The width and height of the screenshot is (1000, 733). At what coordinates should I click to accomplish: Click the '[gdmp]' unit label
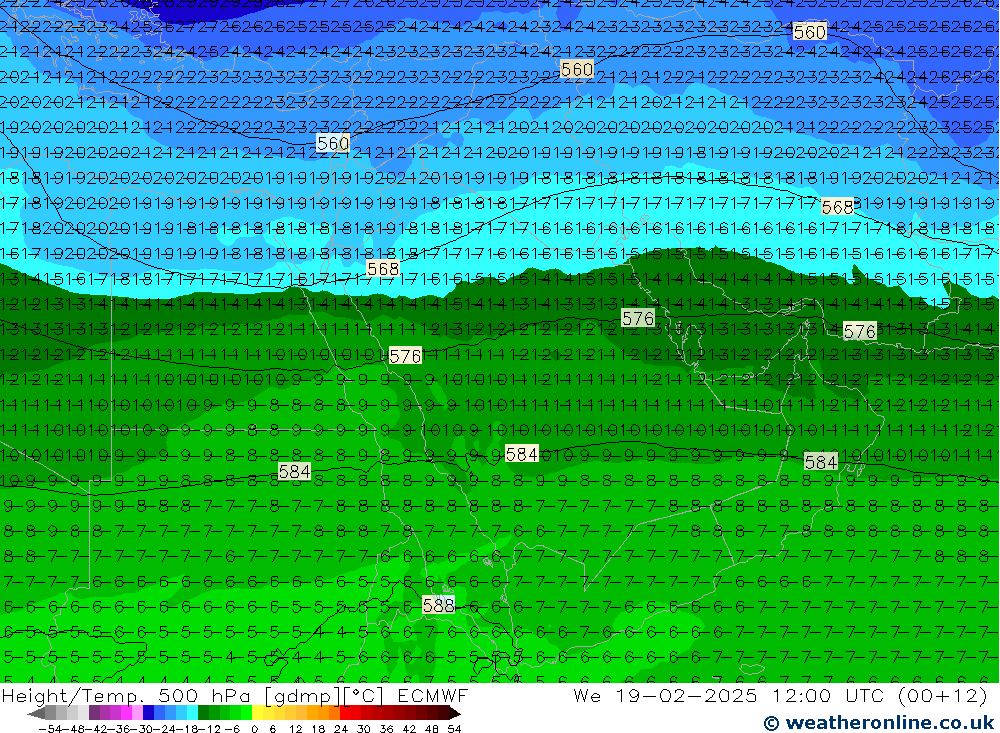click(304, 695)
